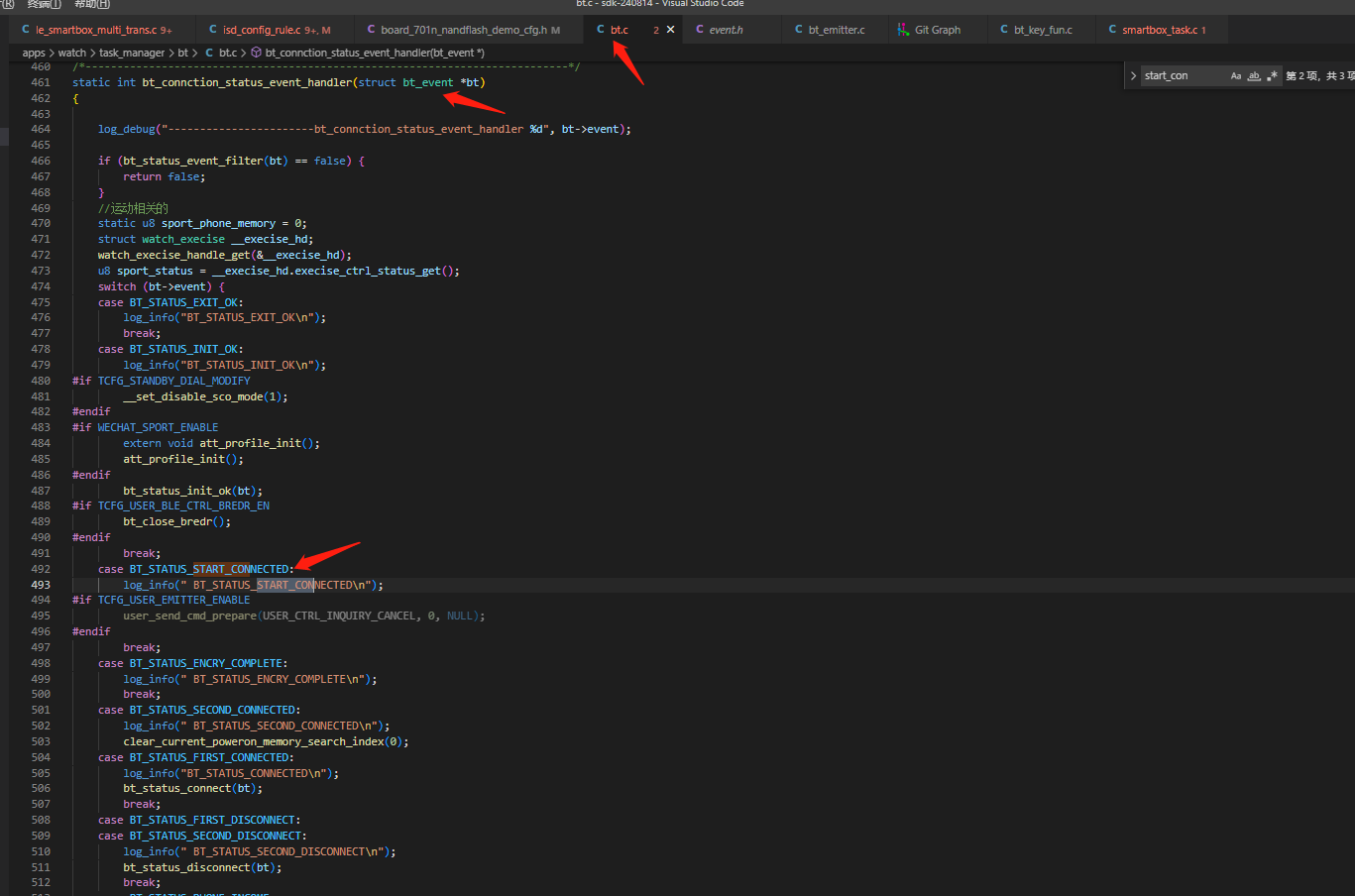Open the watch breadcrumb folder
Viewport: 1355px width, 896px height.
[72, 53]
